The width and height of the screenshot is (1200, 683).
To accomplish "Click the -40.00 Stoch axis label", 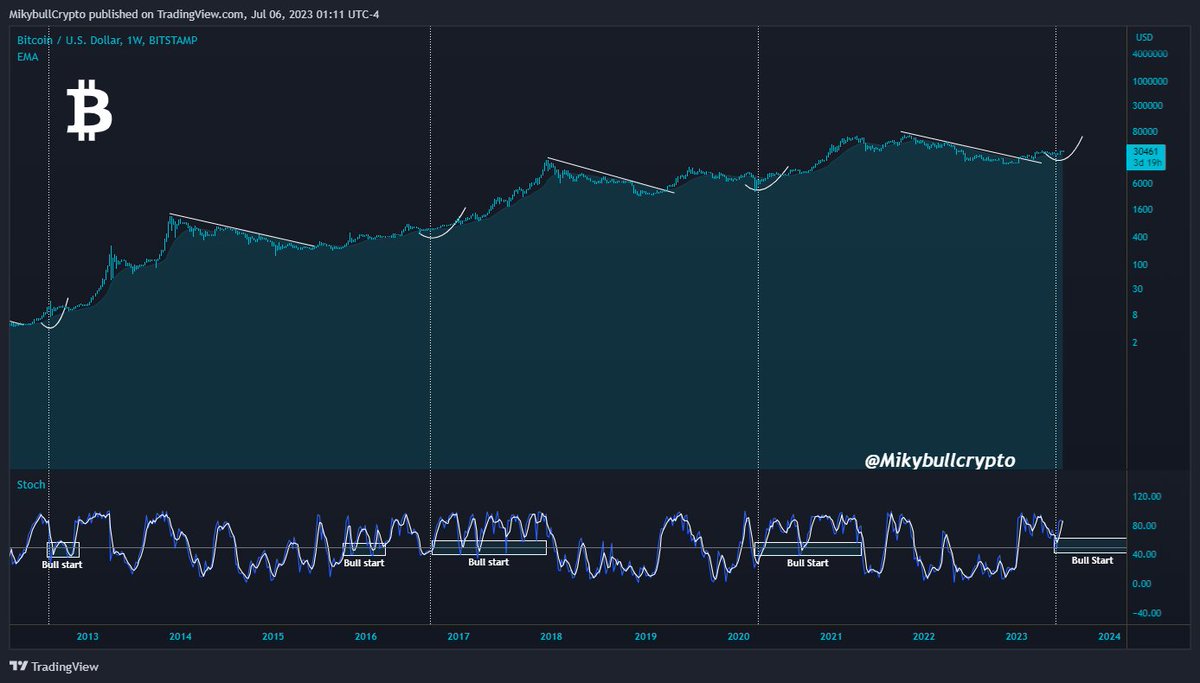I will [x=1147, y=614].
